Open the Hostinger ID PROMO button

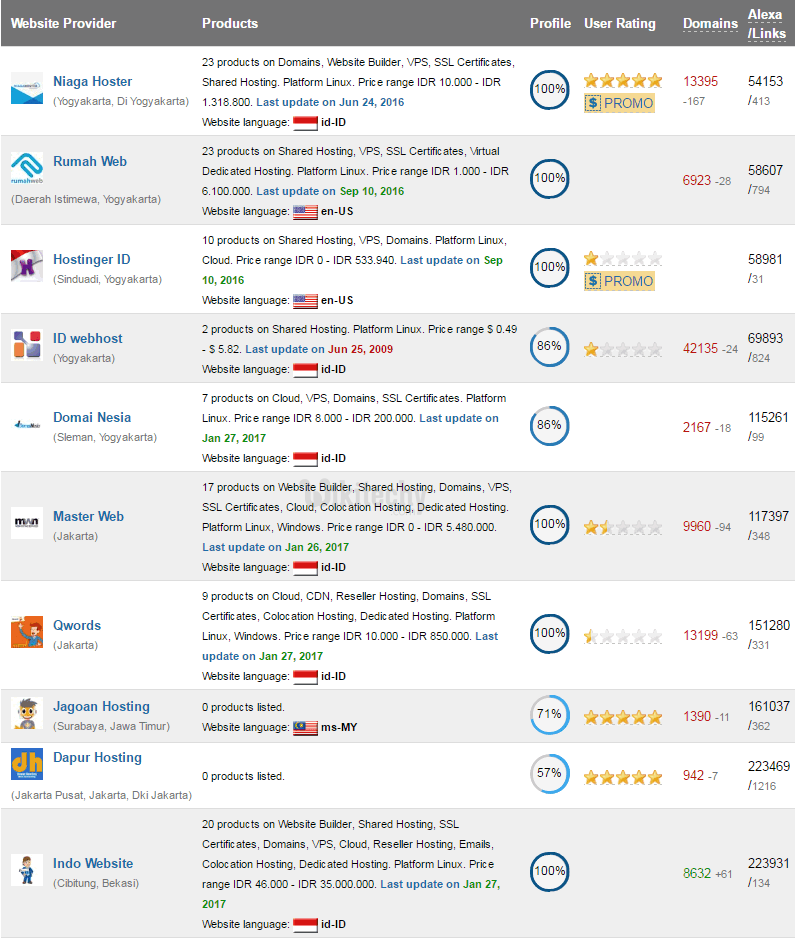pos(620,281)
